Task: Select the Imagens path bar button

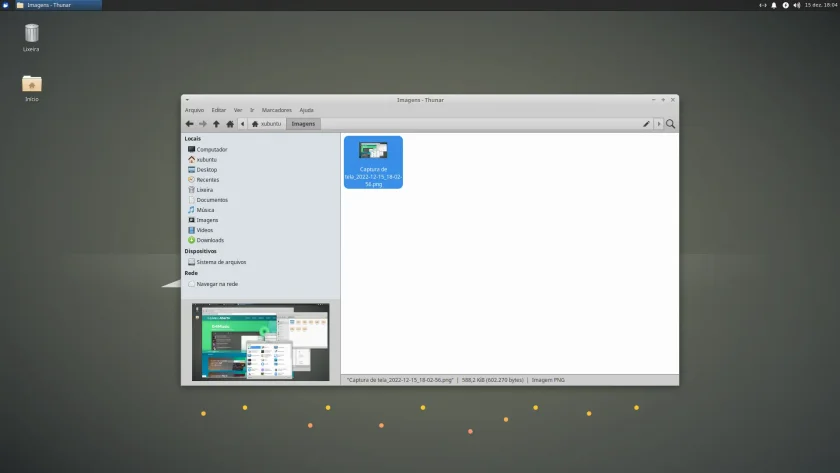Action: (303, 124)
